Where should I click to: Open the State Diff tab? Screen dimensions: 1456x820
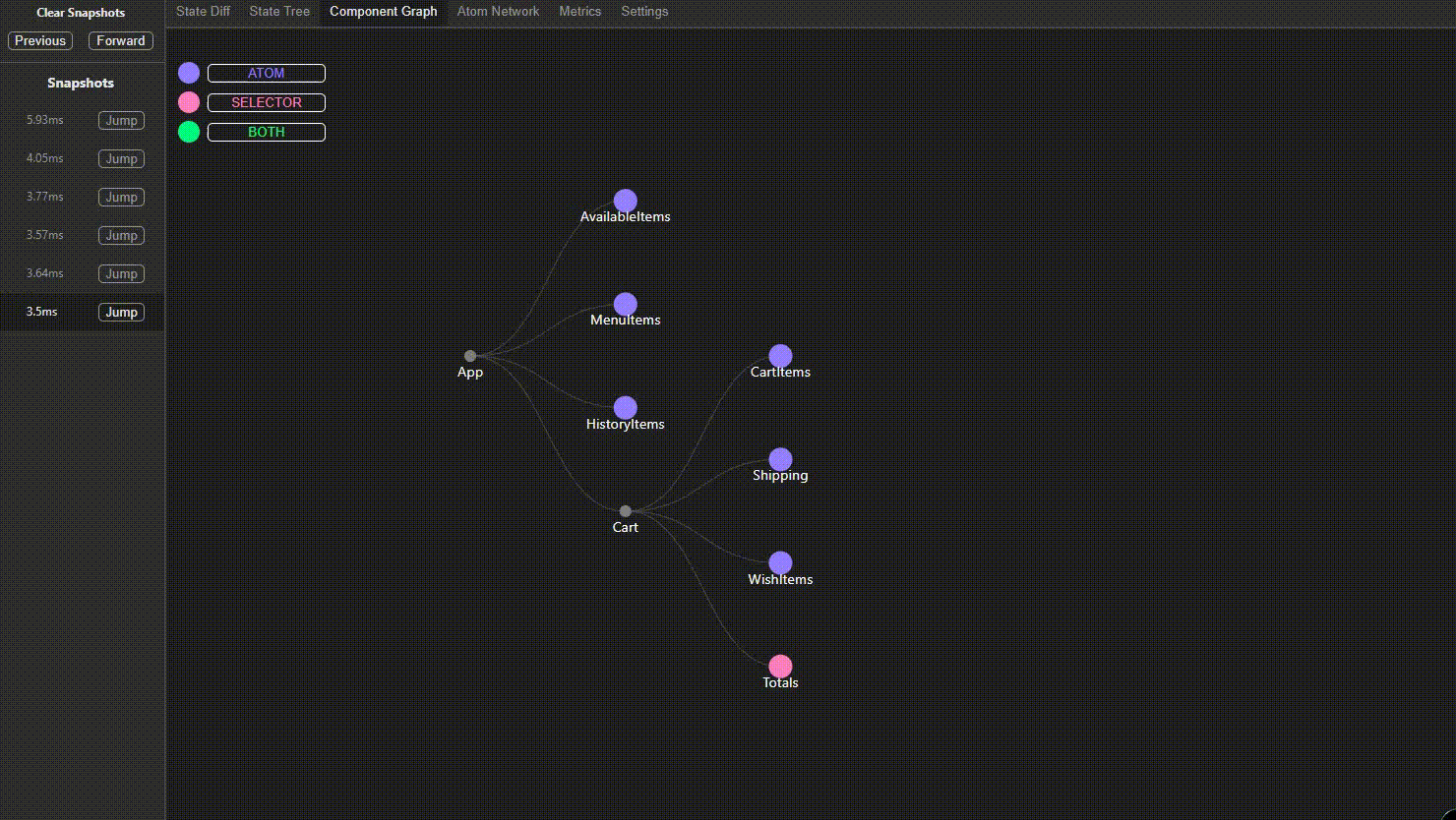204,12
